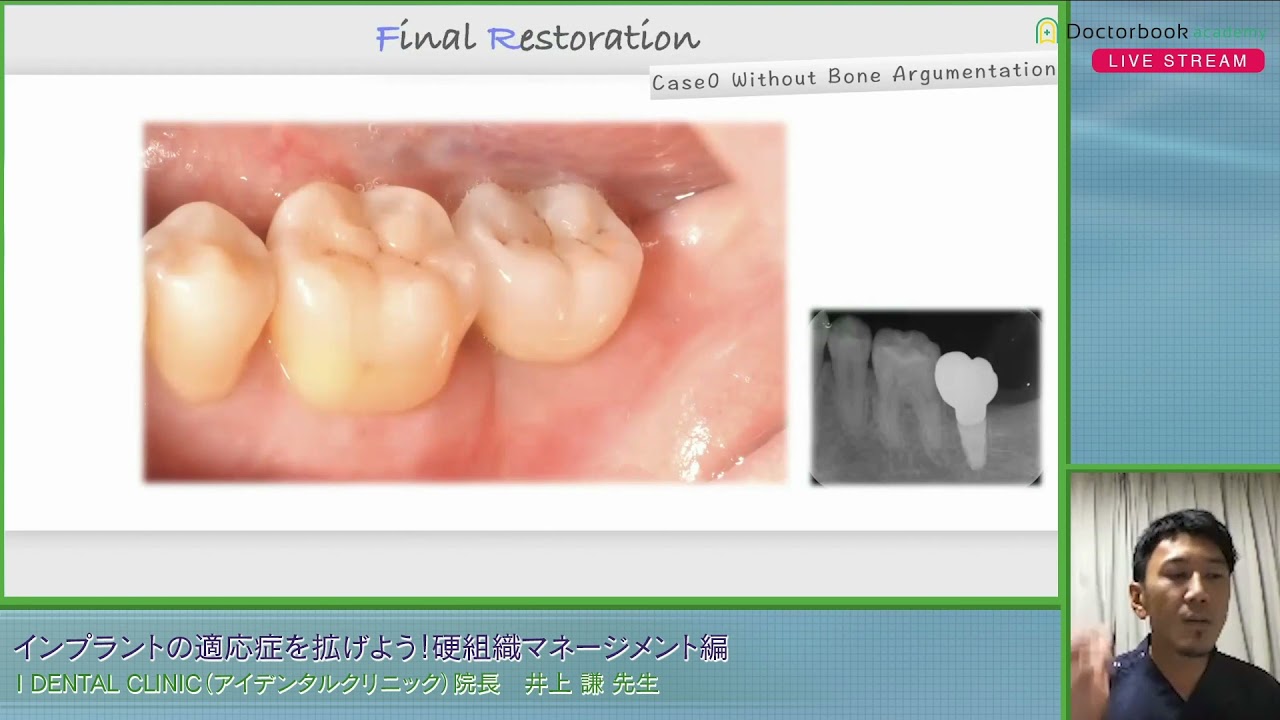
Task: Open the dental X-ray image
Action: (x=925, y=397)
